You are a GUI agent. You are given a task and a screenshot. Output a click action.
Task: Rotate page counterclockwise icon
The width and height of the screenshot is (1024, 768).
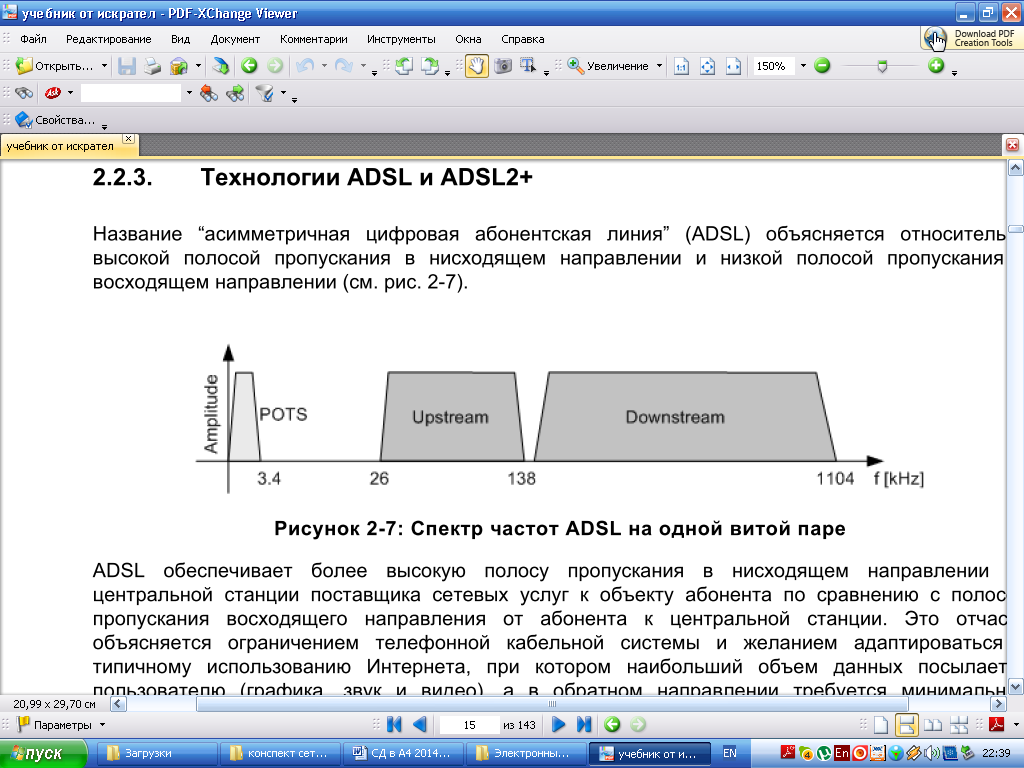(x=404, y=66)
